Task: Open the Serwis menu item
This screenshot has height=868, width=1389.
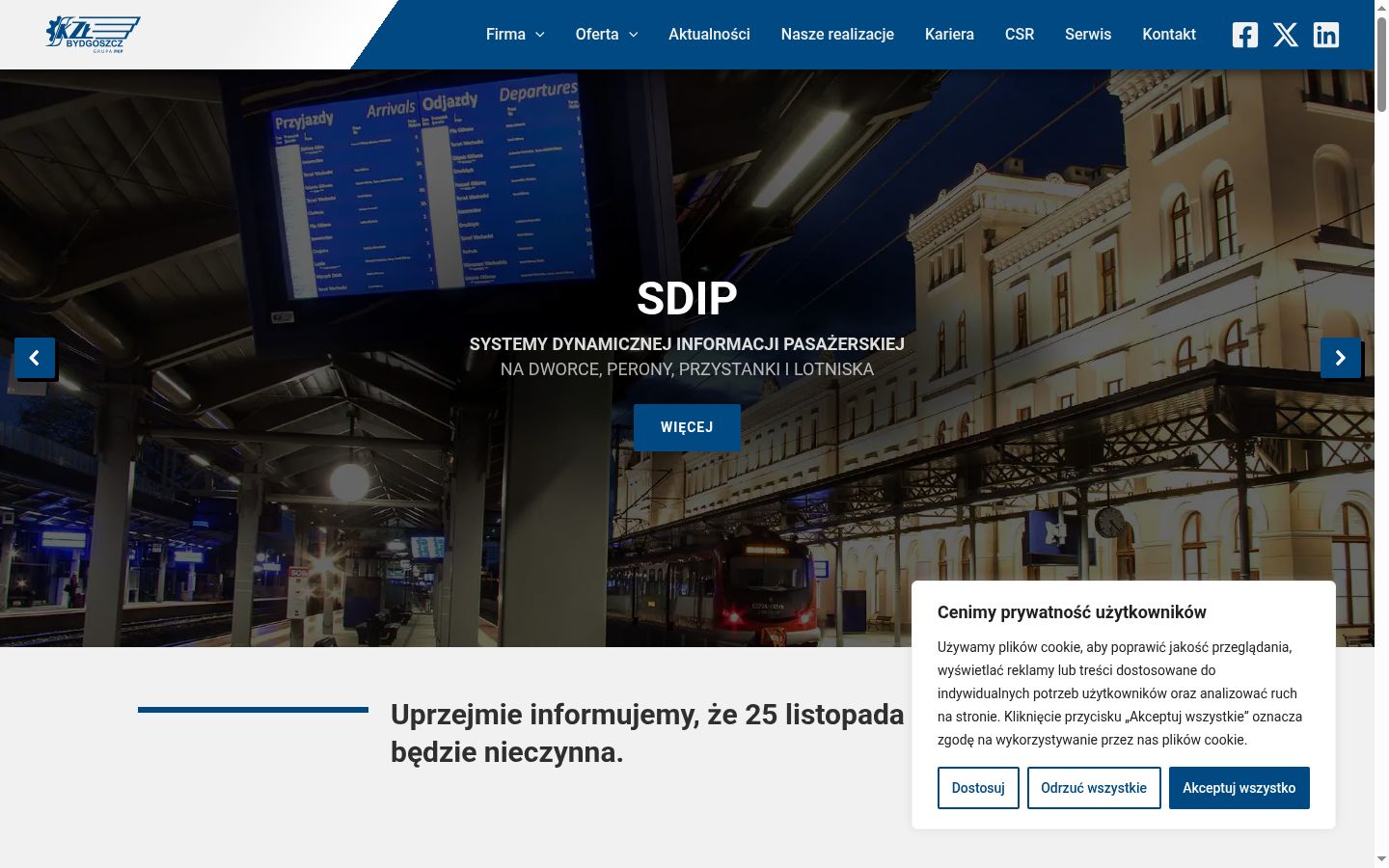Action: tap(1088, 35)
